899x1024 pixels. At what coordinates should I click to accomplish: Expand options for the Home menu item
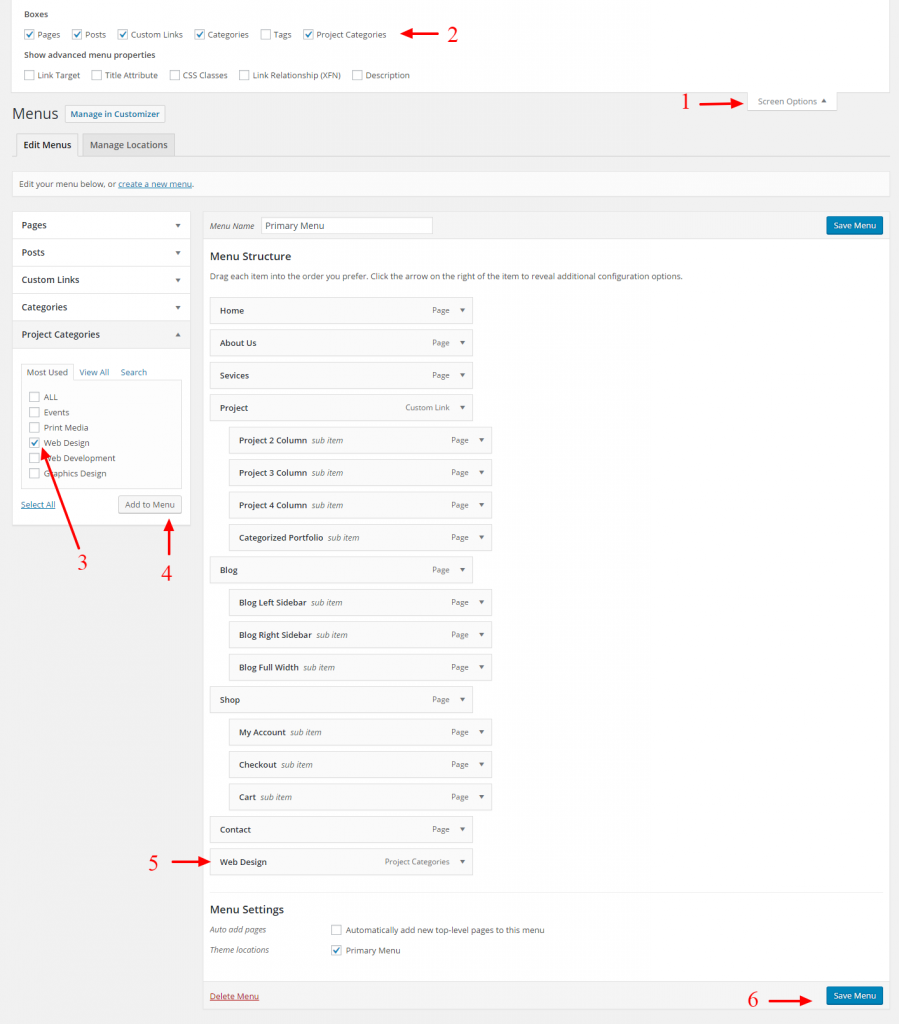462,310
